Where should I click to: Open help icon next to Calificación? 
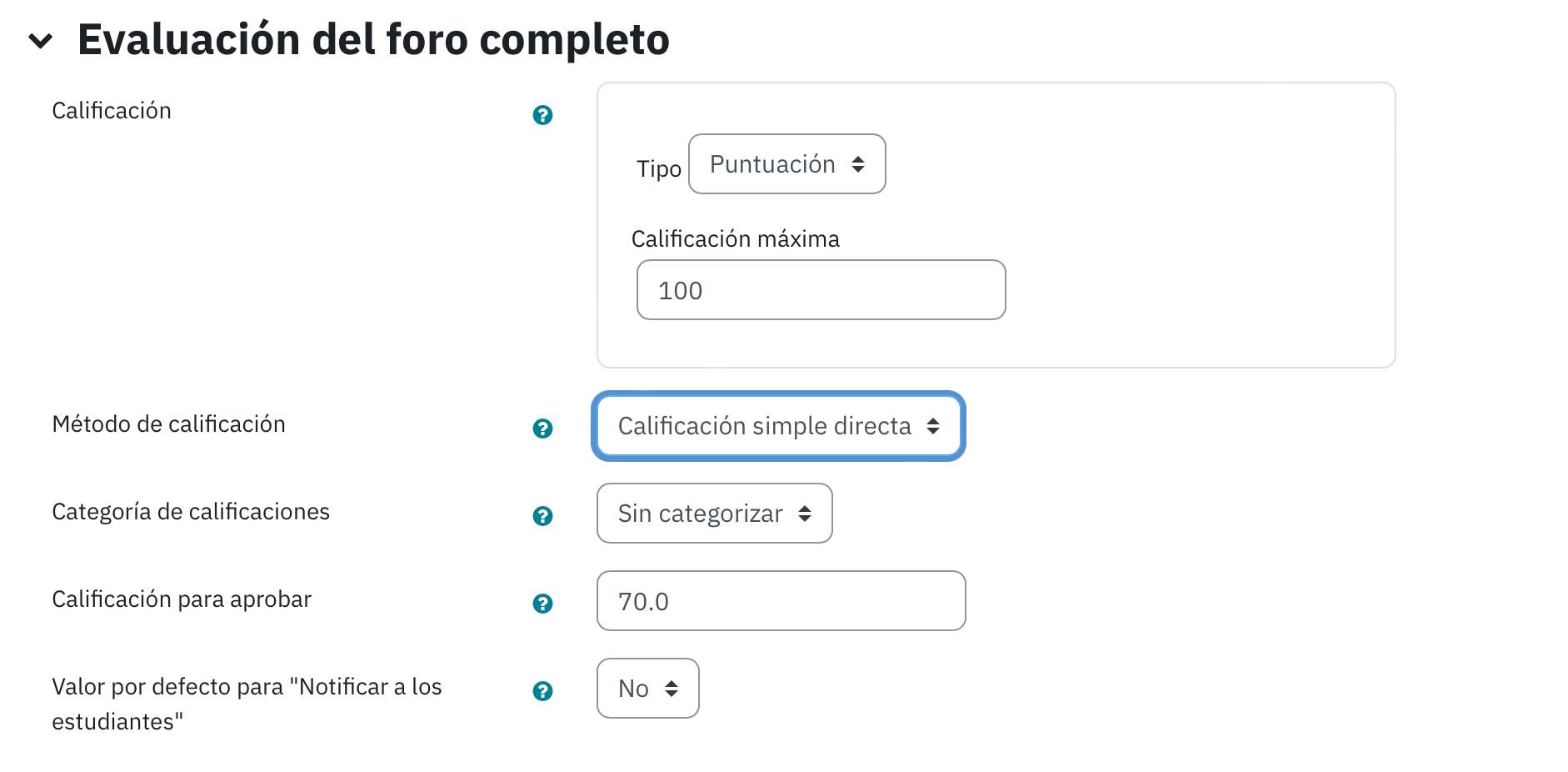pos(542,115)
